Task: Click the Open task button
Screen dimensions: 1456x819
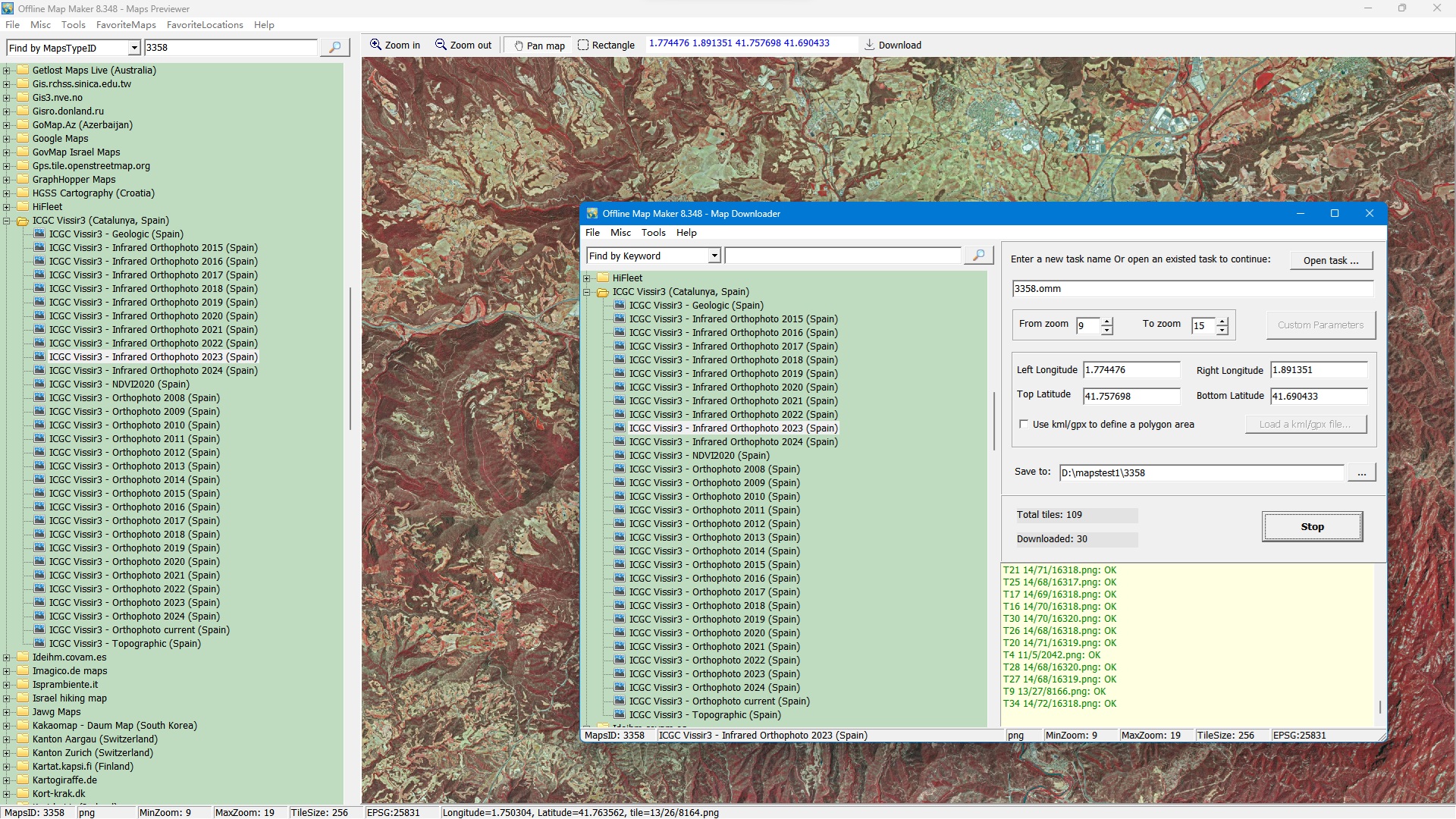Action: point(1331,260)
